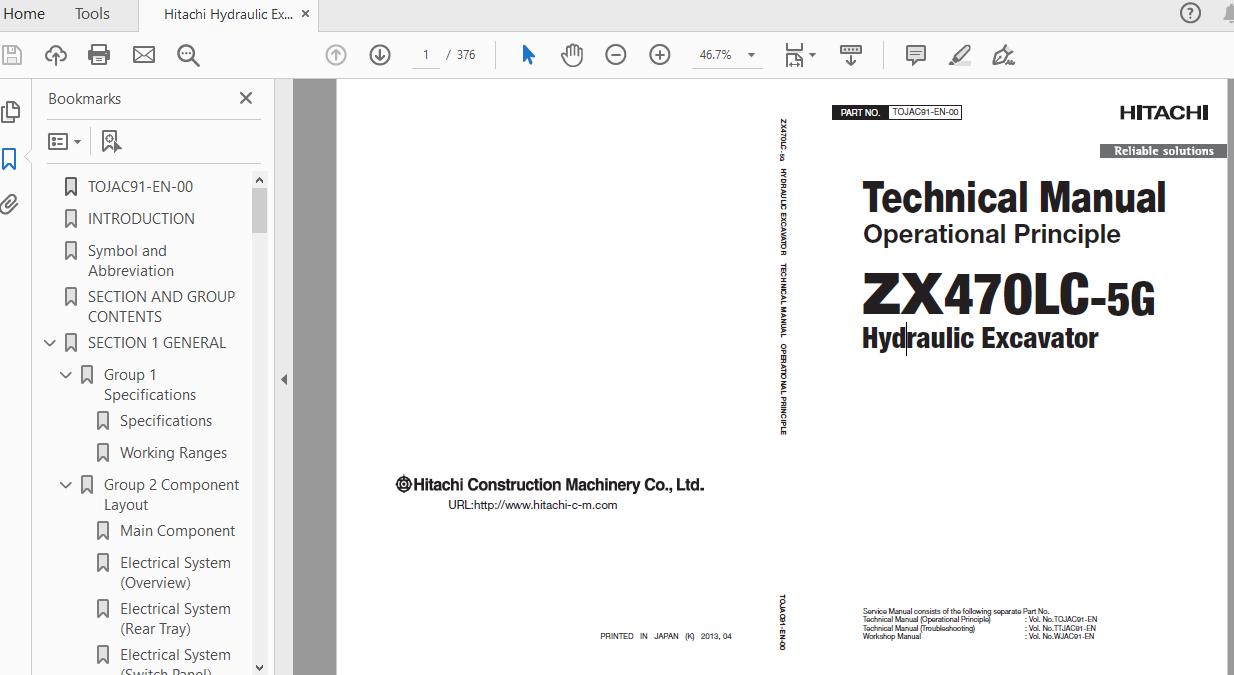This screenshot has height=675, width=1234.
Task: Select the Hitachi Hydraulic Ex... document tab
Action: [228, 14]
